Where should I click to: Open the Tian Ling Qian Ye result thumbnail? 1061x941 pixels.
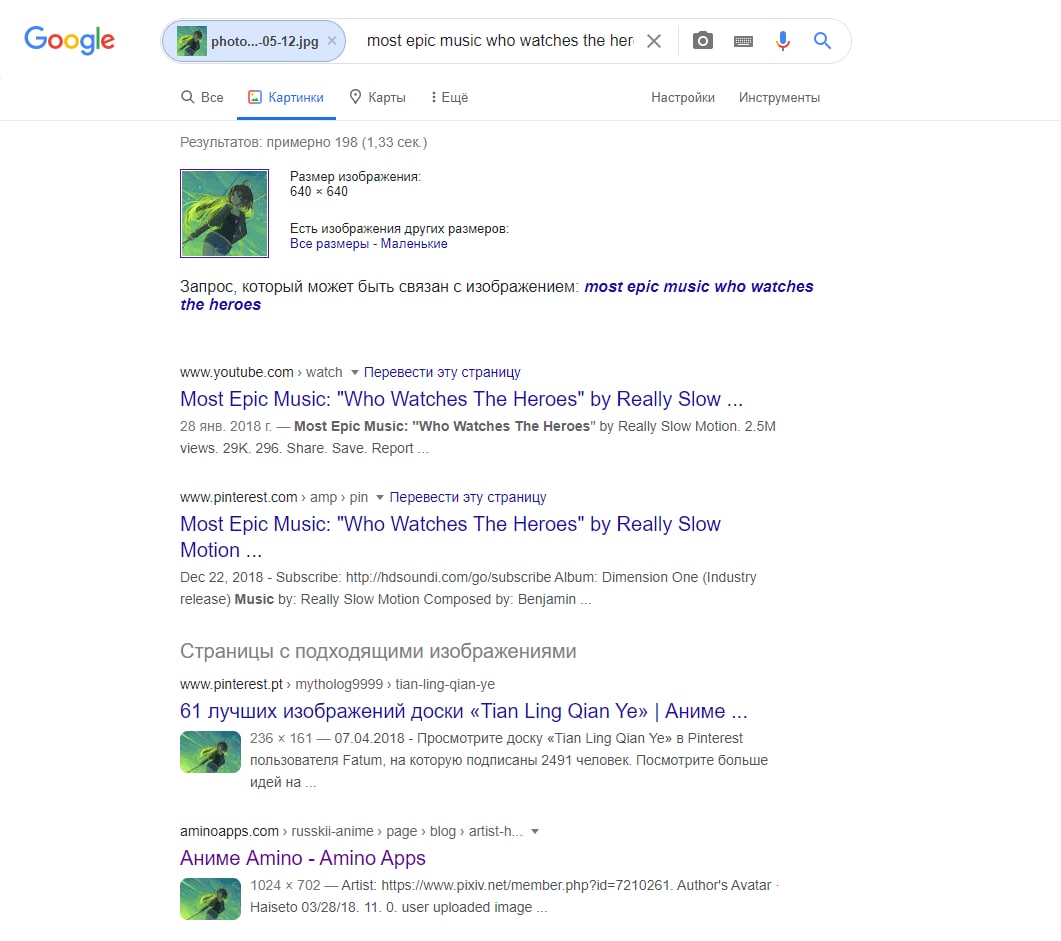click(x=210, y=752)
